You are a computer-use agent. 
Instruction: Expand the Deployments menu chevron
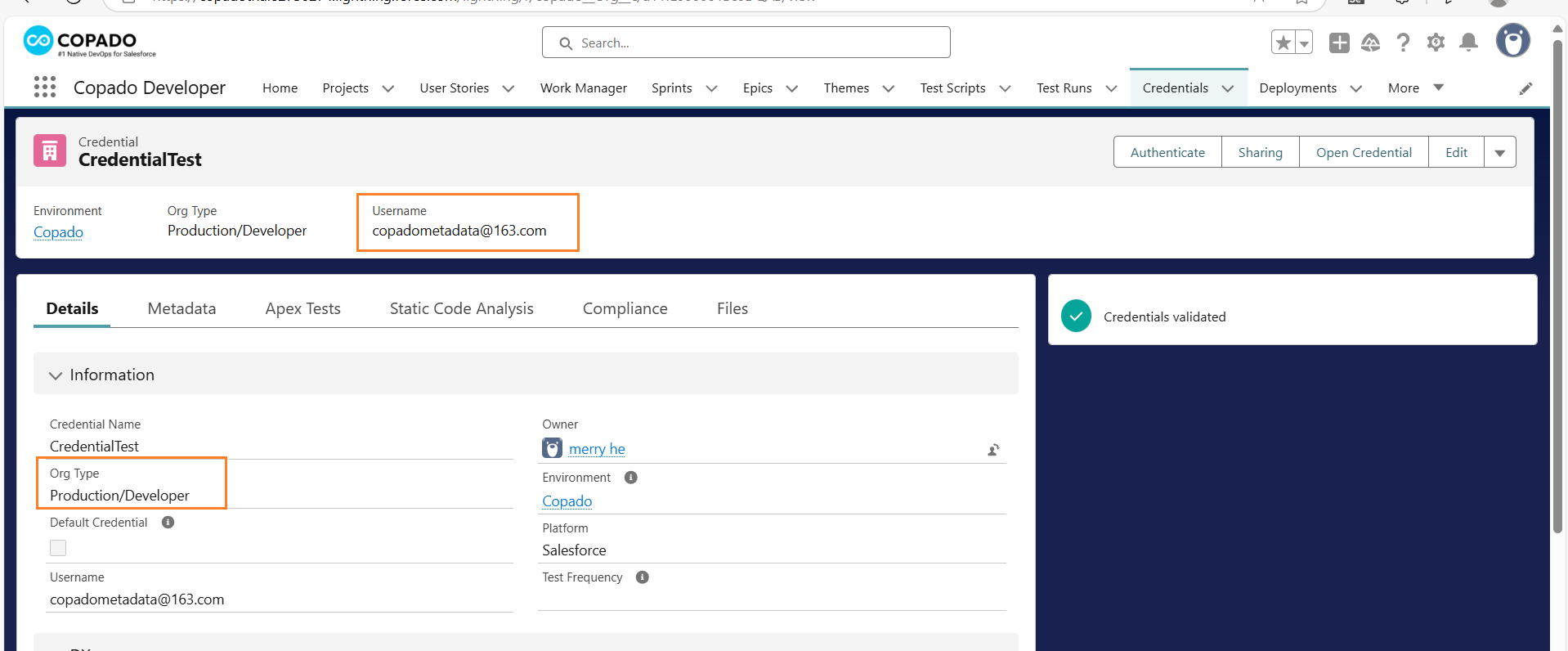(x=1356, y=88)
